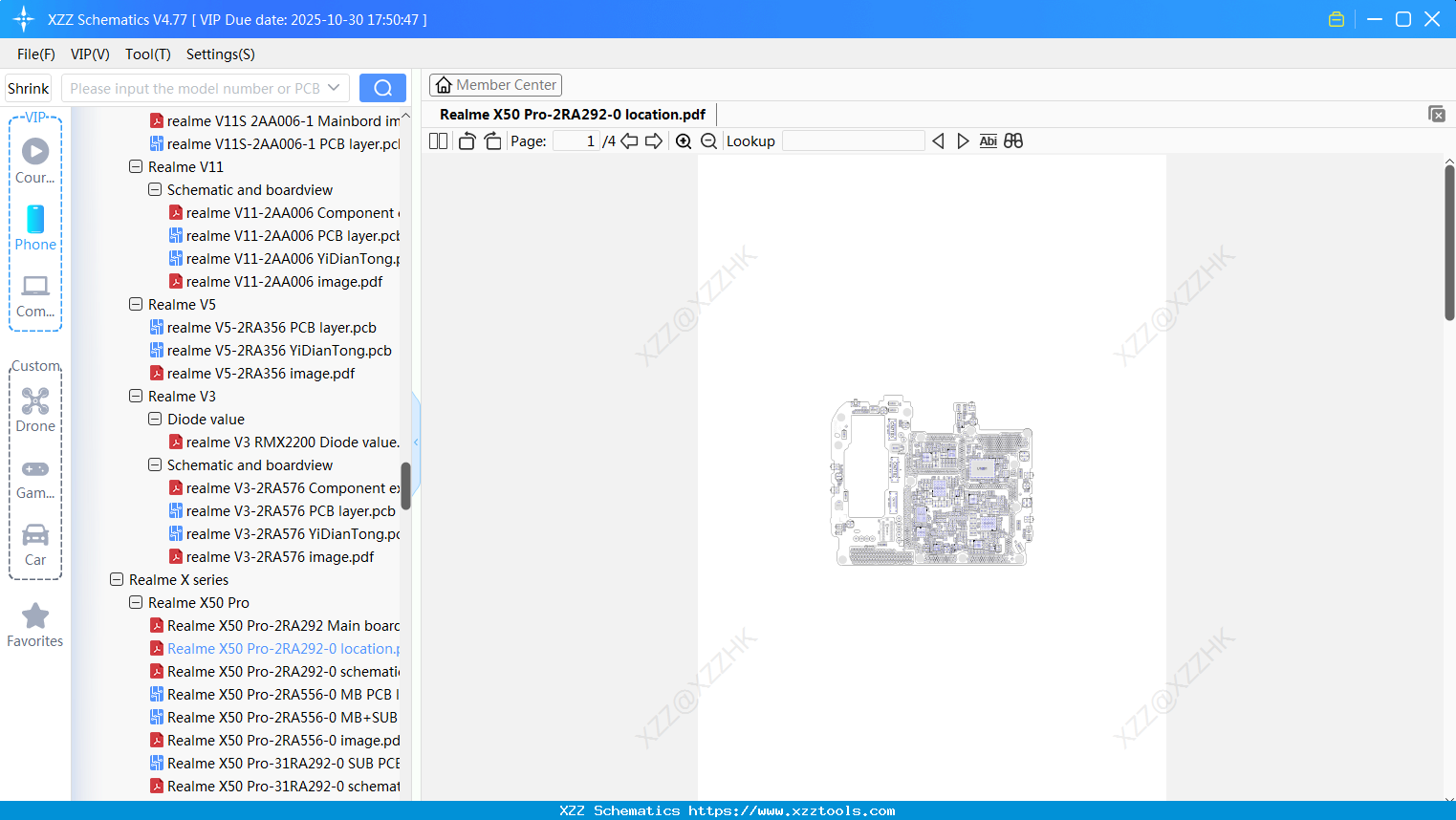Find previous lookup match
1456x820 pixels.
[938, 140]
